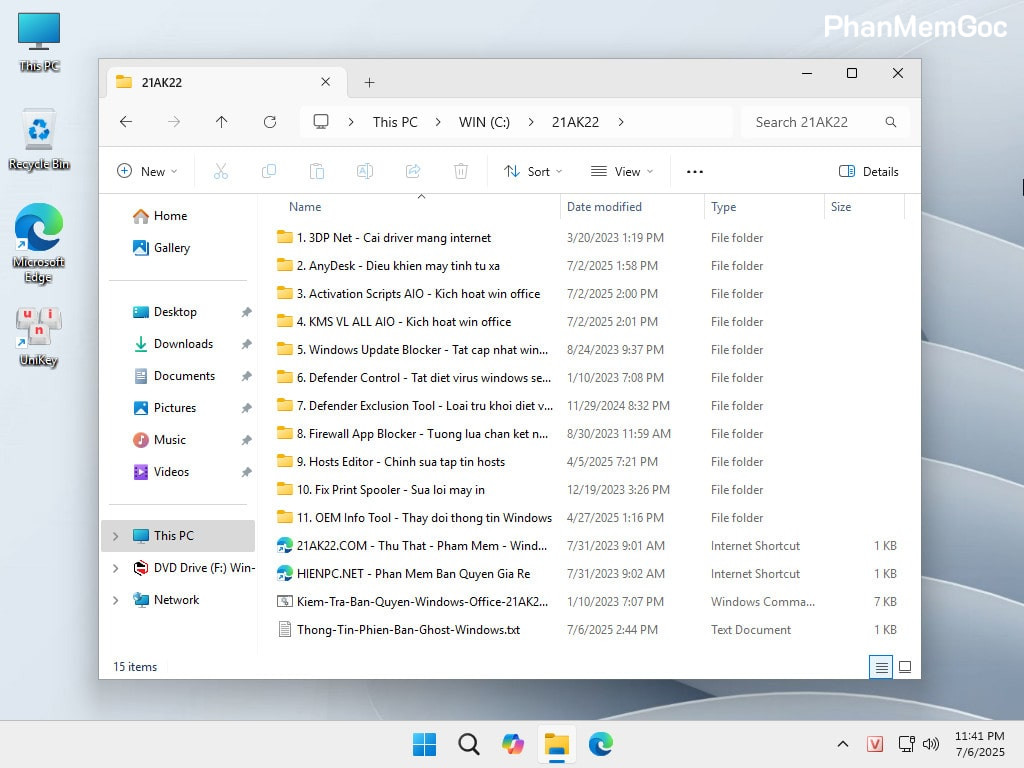The image size is (1024, 768).
Task: Open the Share icon in the toolbar
Action: tap(413, 171)
